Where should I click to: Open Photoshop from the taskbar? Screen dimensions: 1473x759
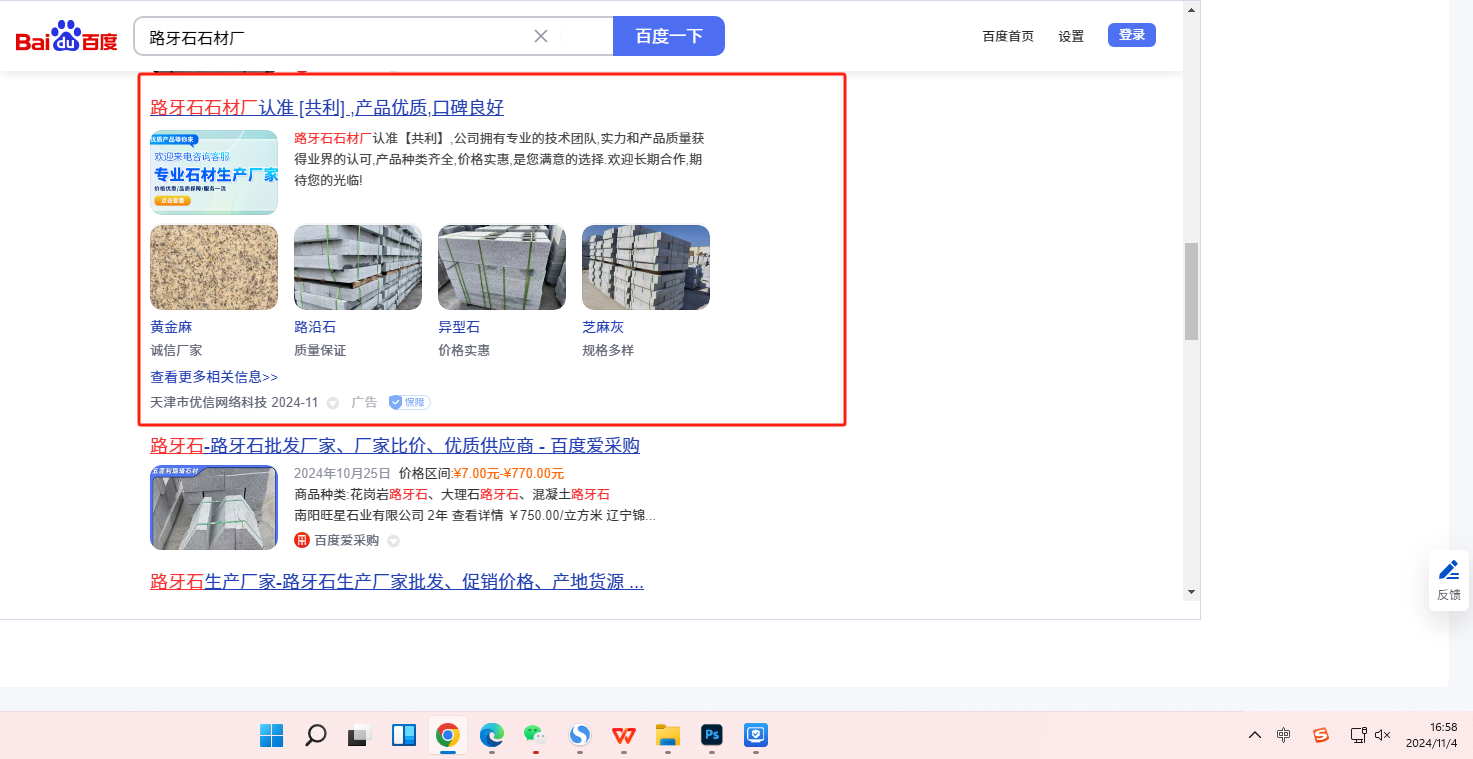pos(712,736)
